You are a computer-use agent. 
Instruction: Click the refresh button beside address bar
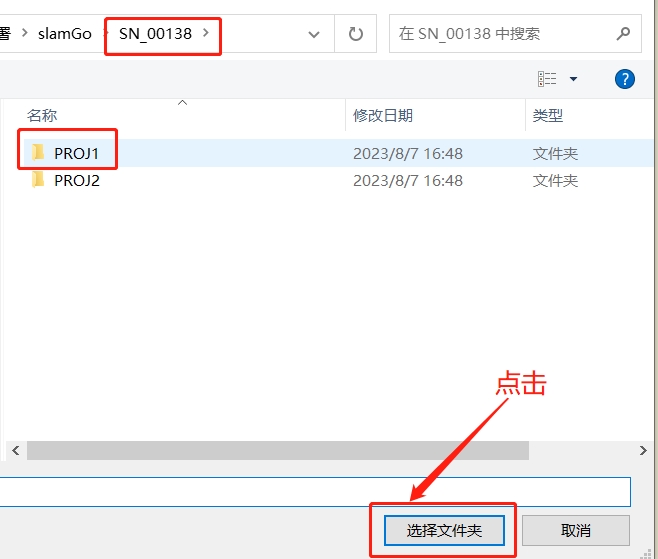click(x=355, y=34)
